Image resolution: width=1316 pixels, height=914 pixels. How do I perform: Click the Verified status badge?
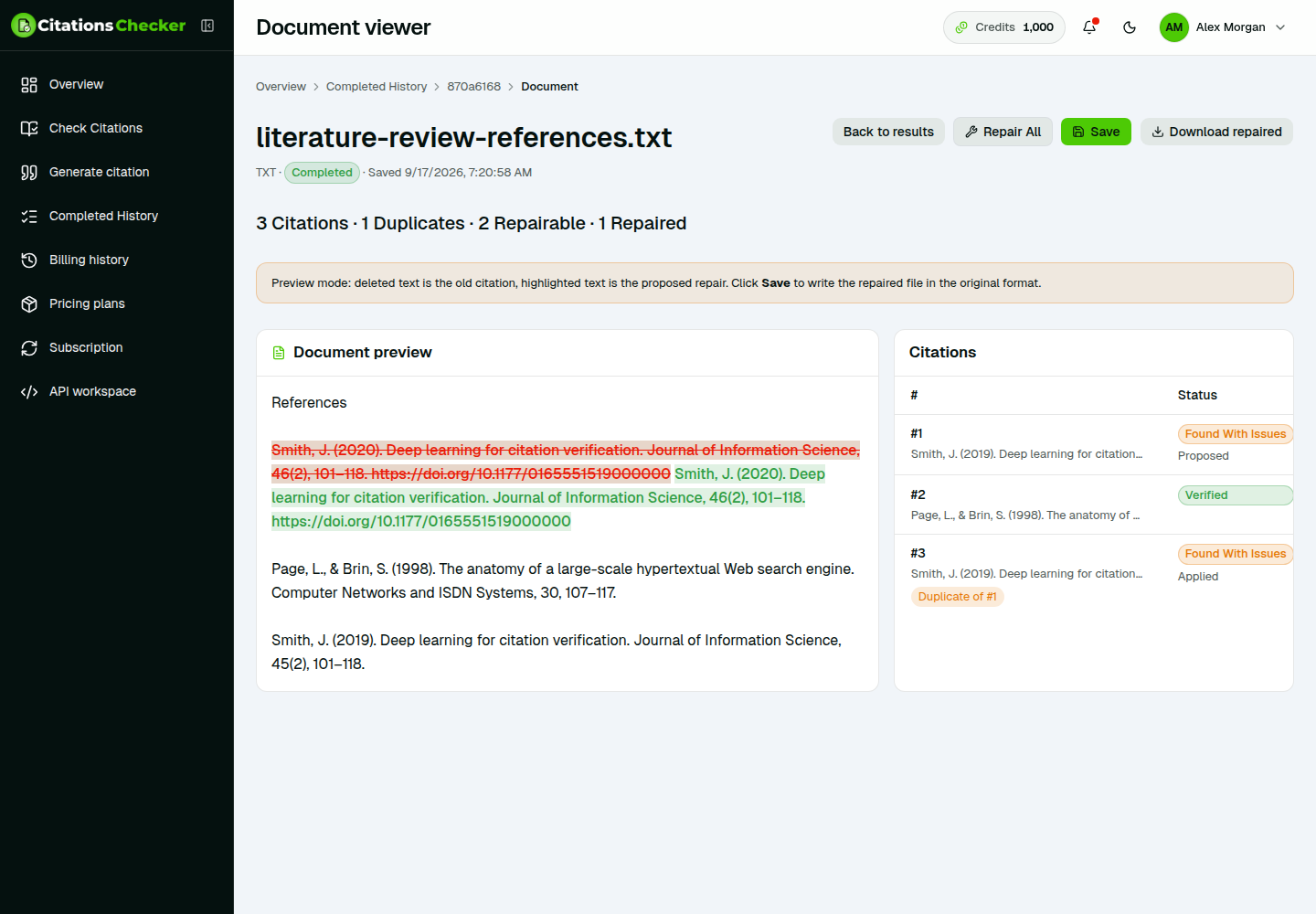[x=1236, y=495]
